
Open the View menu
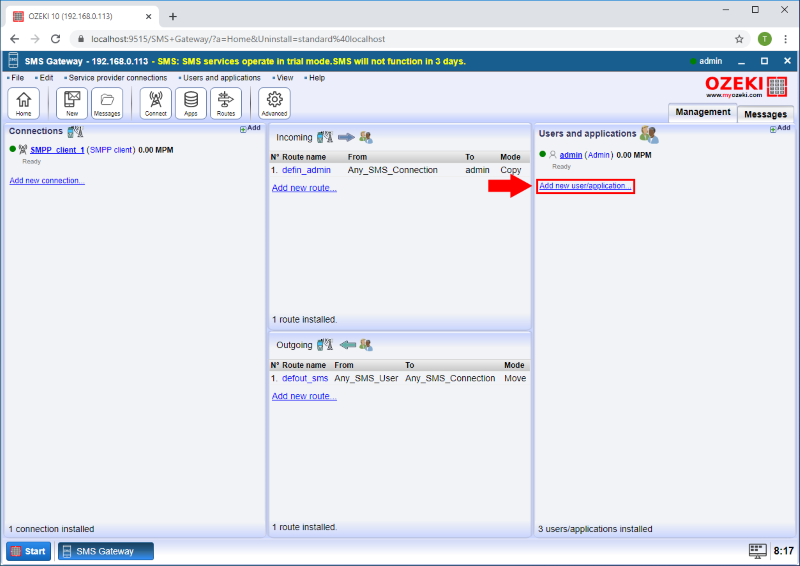tap(285, 78)
